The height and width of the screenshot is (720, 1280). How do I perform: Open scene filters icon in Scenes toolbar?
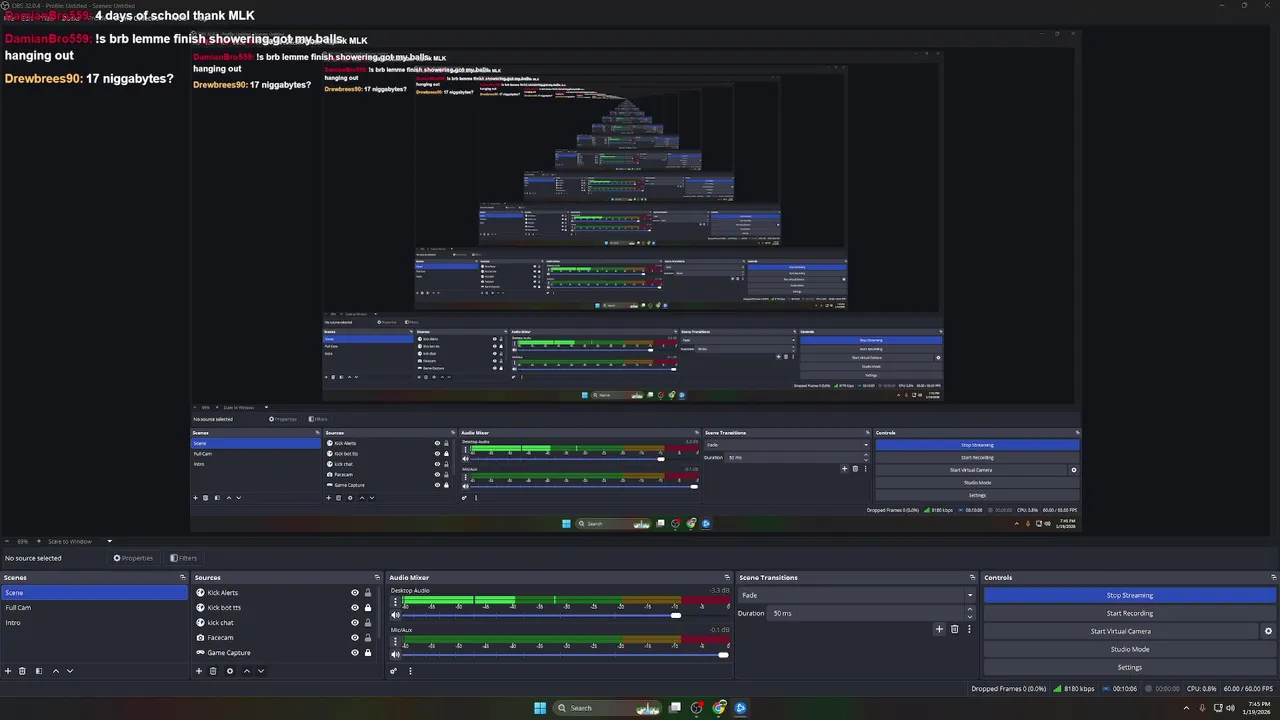[39, 671]
